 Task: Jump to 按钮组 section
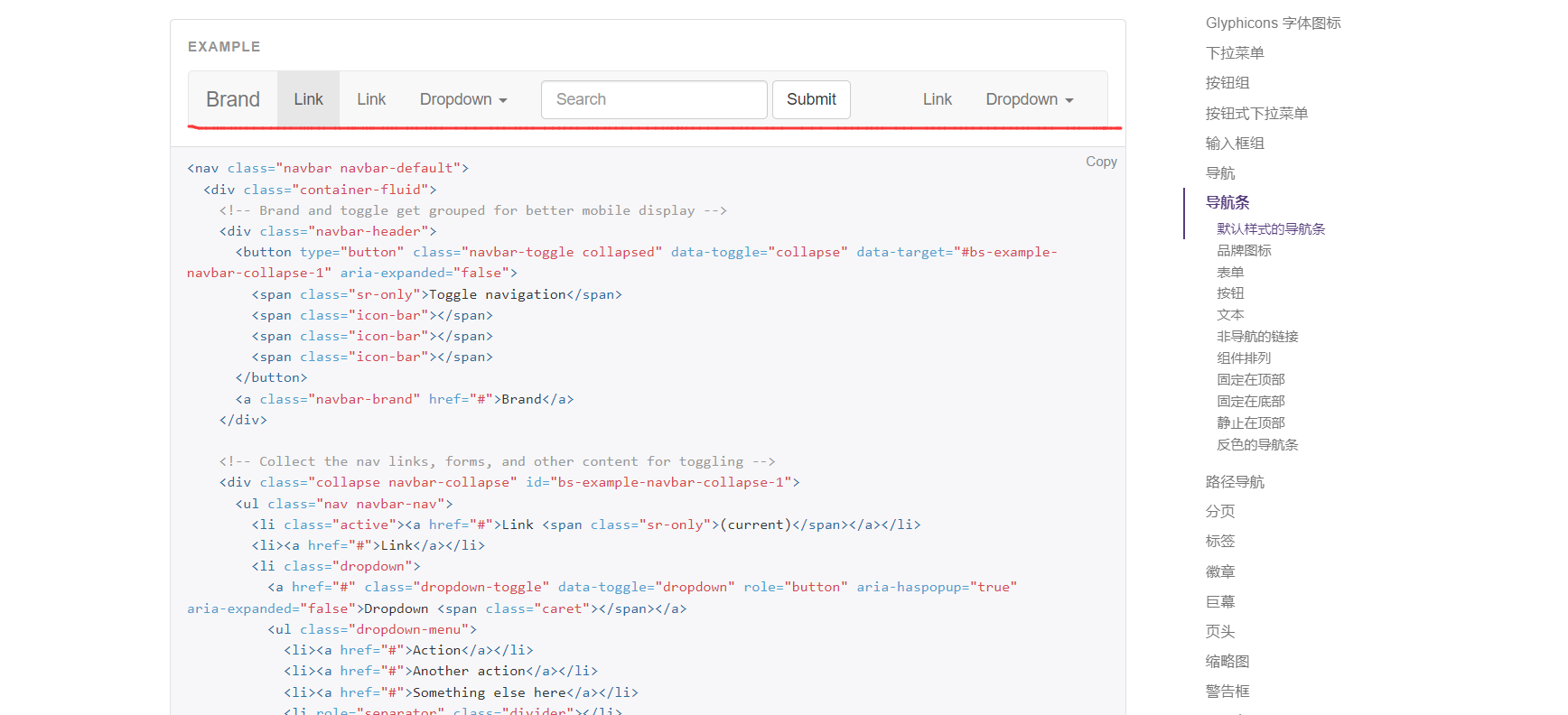[1227, 83]
